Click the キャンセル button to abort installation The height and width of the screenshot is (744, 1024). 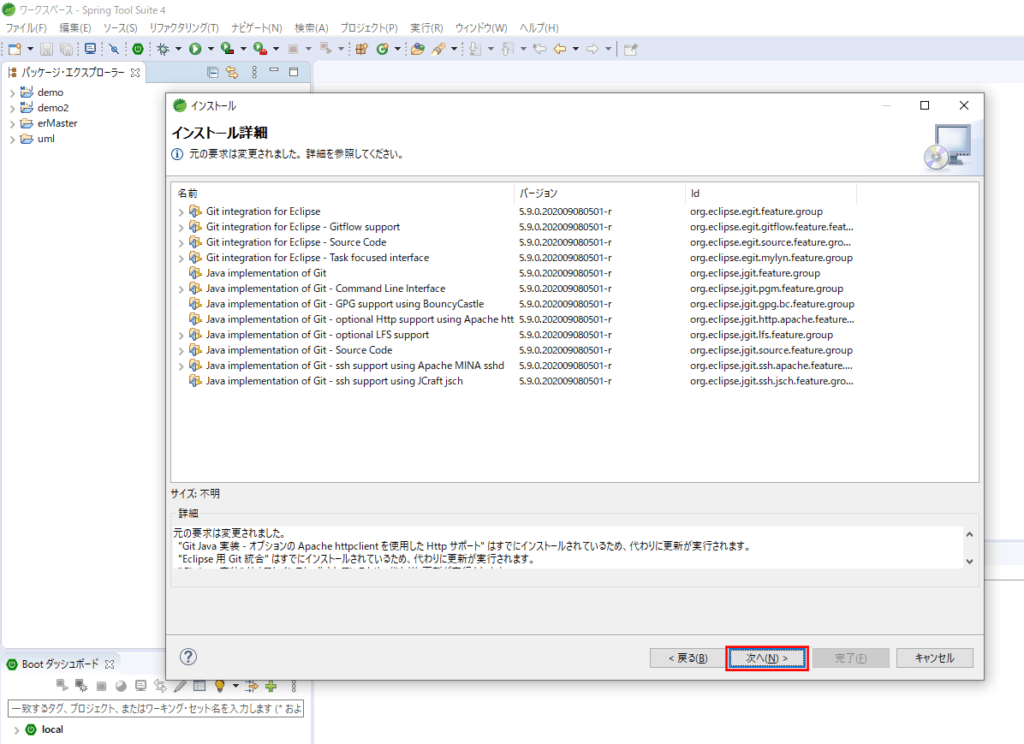934,657
